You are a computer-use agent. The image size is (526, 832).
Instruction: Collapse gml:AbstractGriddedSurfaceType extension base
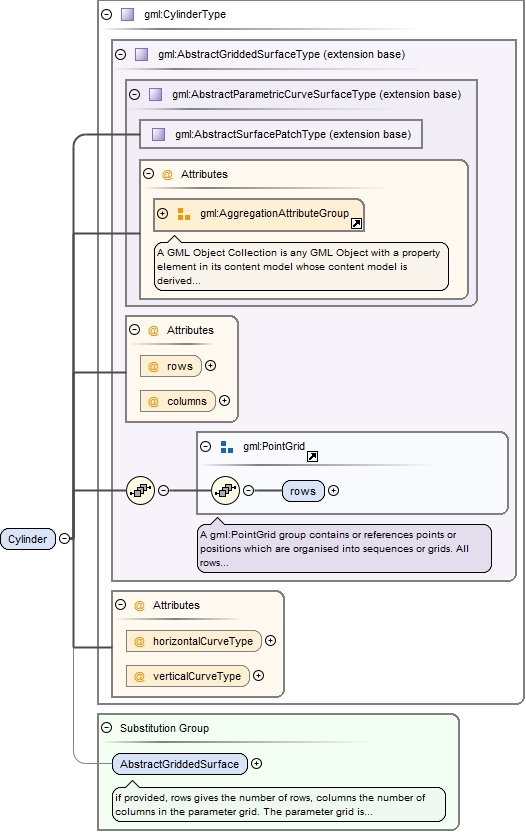pyautogui.click(x=120, y=54)
